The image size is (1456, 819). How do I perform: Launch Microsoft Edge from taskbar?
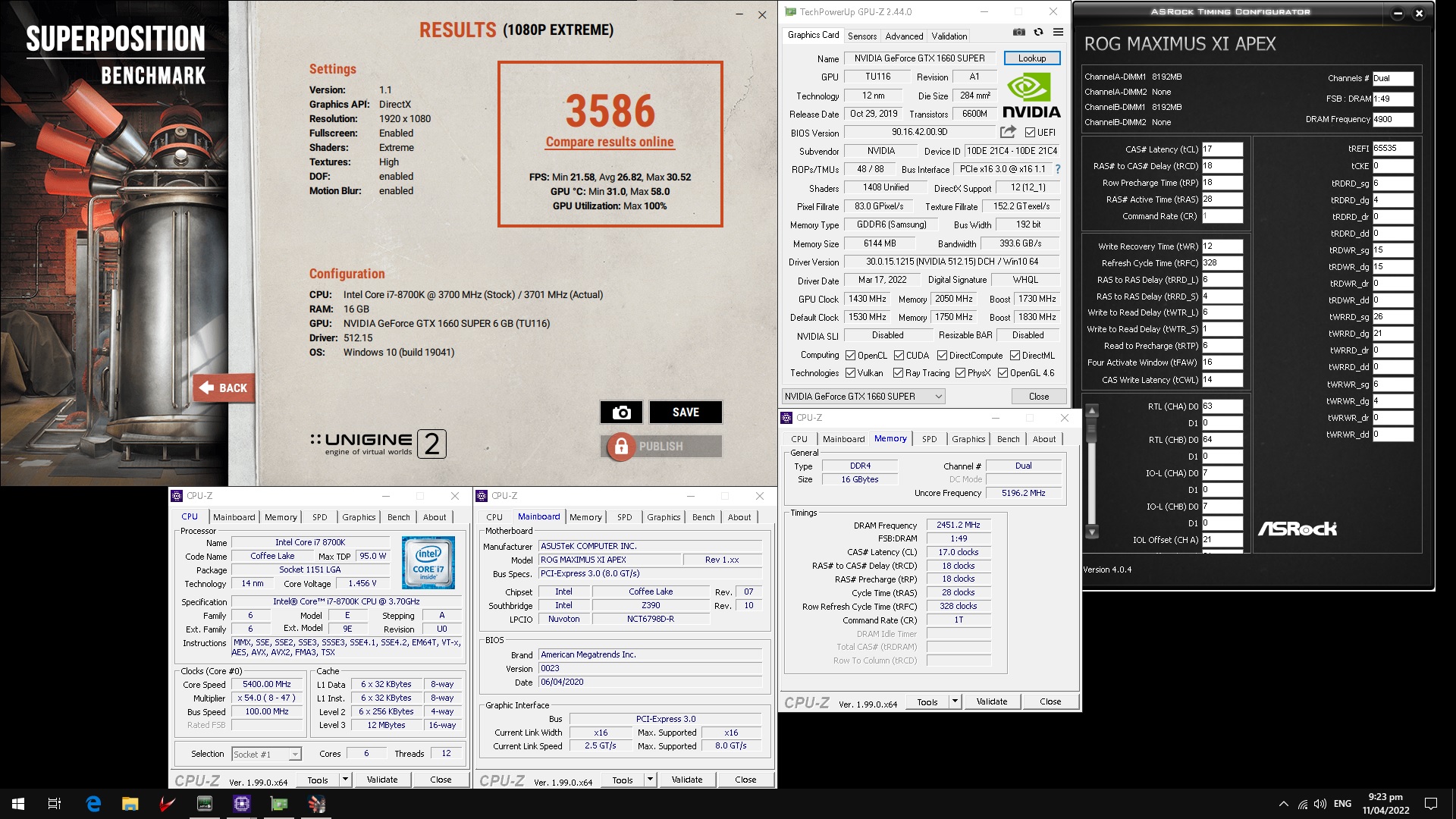click(93, 804)
